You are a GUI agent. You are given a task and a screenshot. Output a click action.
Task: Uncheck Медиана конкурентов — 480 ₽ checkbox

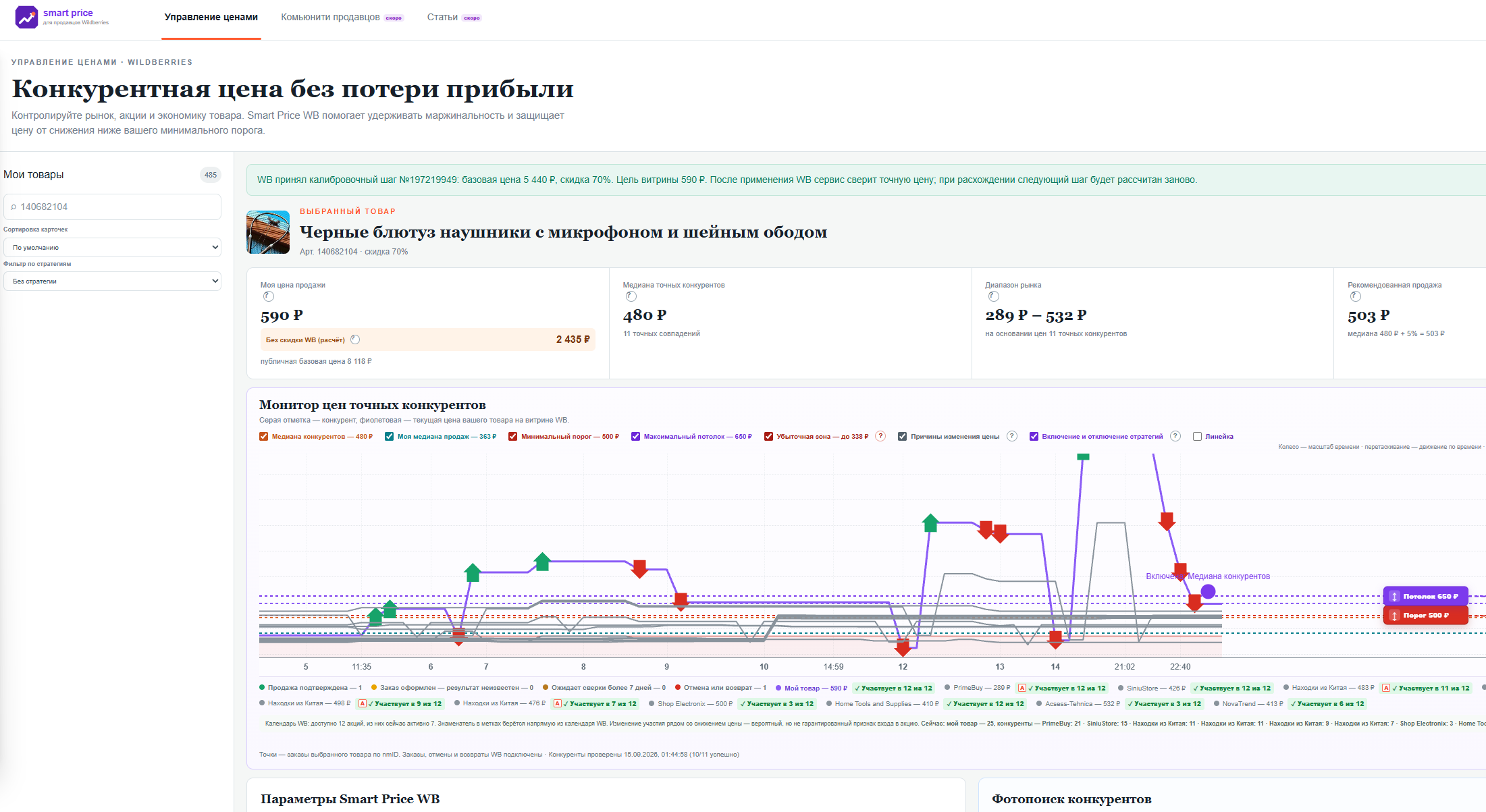click(263, 436)
